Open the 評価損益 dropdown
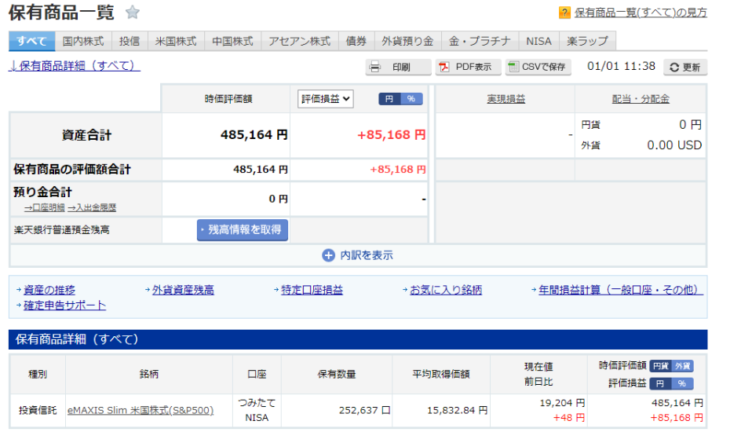This screenshot has height=432, width=730. (325, 99)
